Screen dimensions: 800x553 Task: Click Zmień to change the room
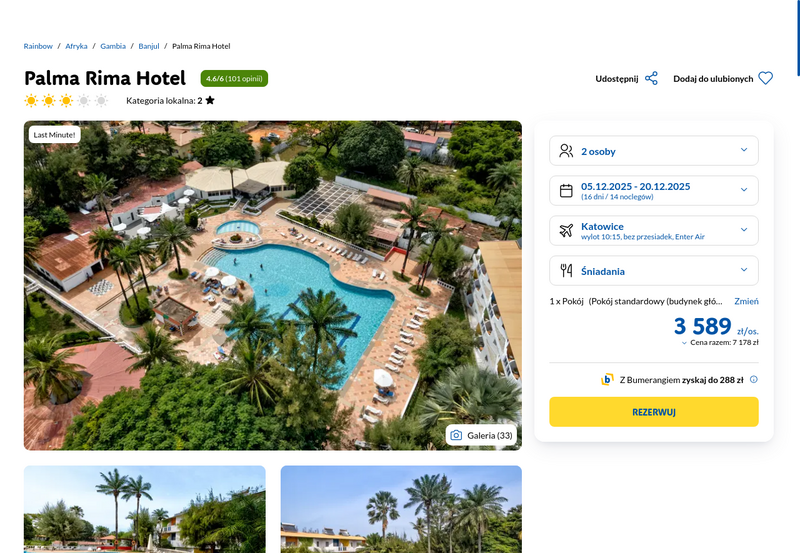(746, 301)
